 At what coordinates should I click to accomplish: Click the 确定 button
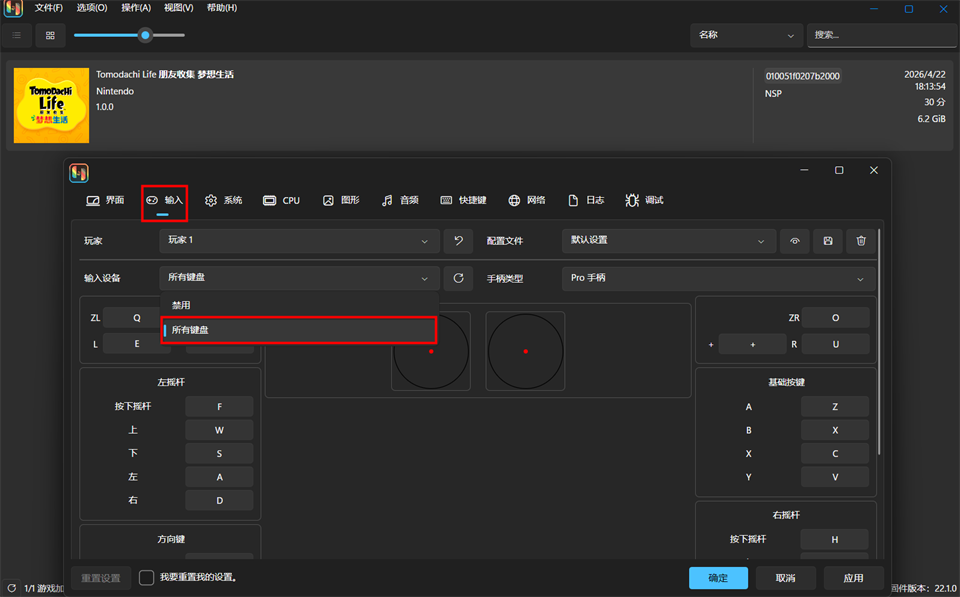pos(718,578)
